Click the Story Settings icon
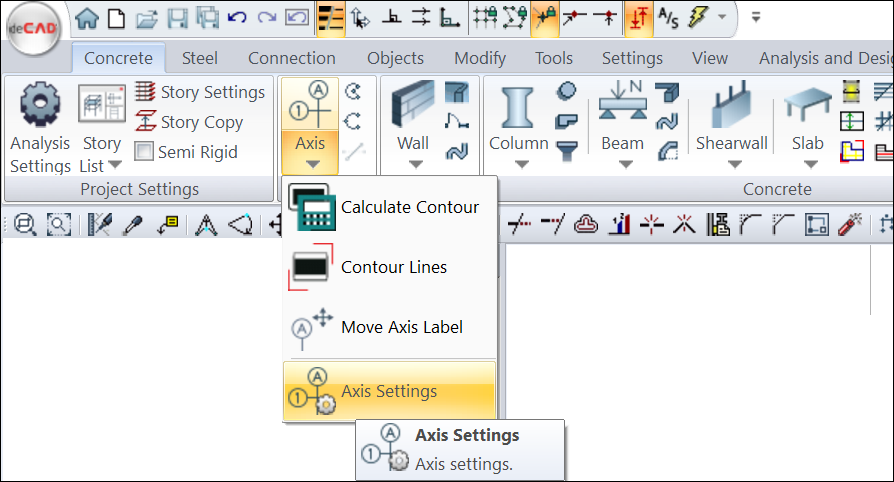The width and height of the screenshot is (894, 482). pos(145,92)
